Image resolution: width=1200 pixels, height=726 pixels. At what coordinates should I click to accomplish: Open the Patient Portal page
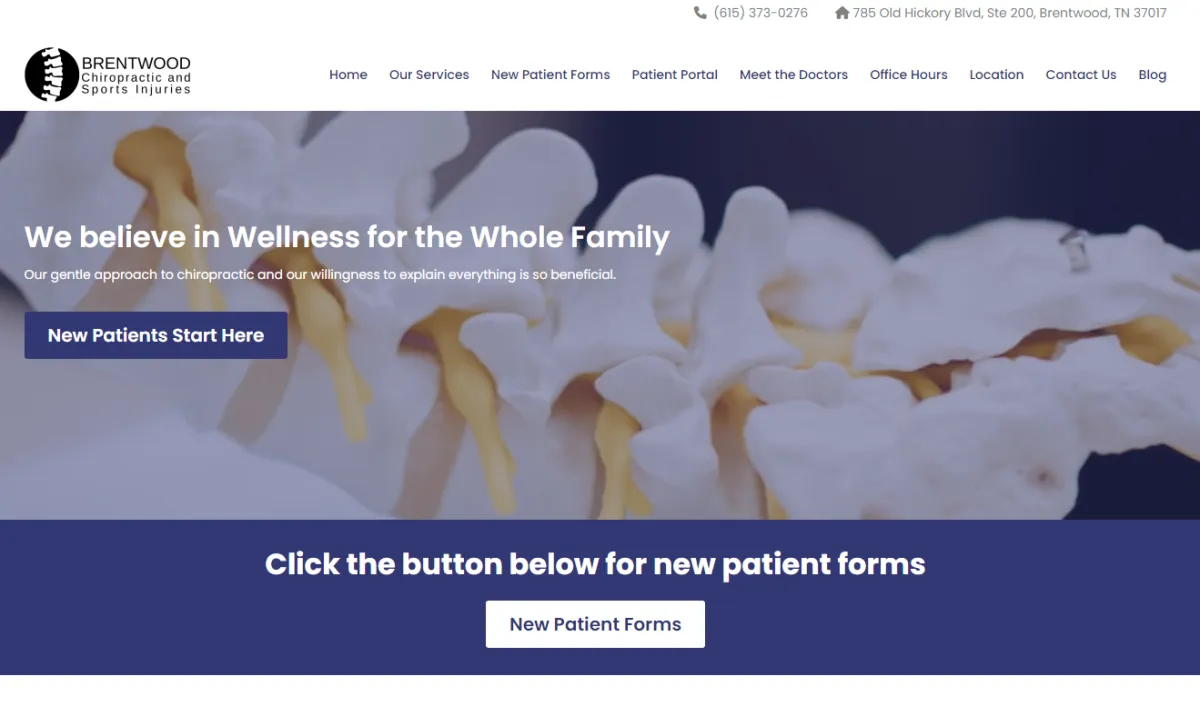[675, 75]
